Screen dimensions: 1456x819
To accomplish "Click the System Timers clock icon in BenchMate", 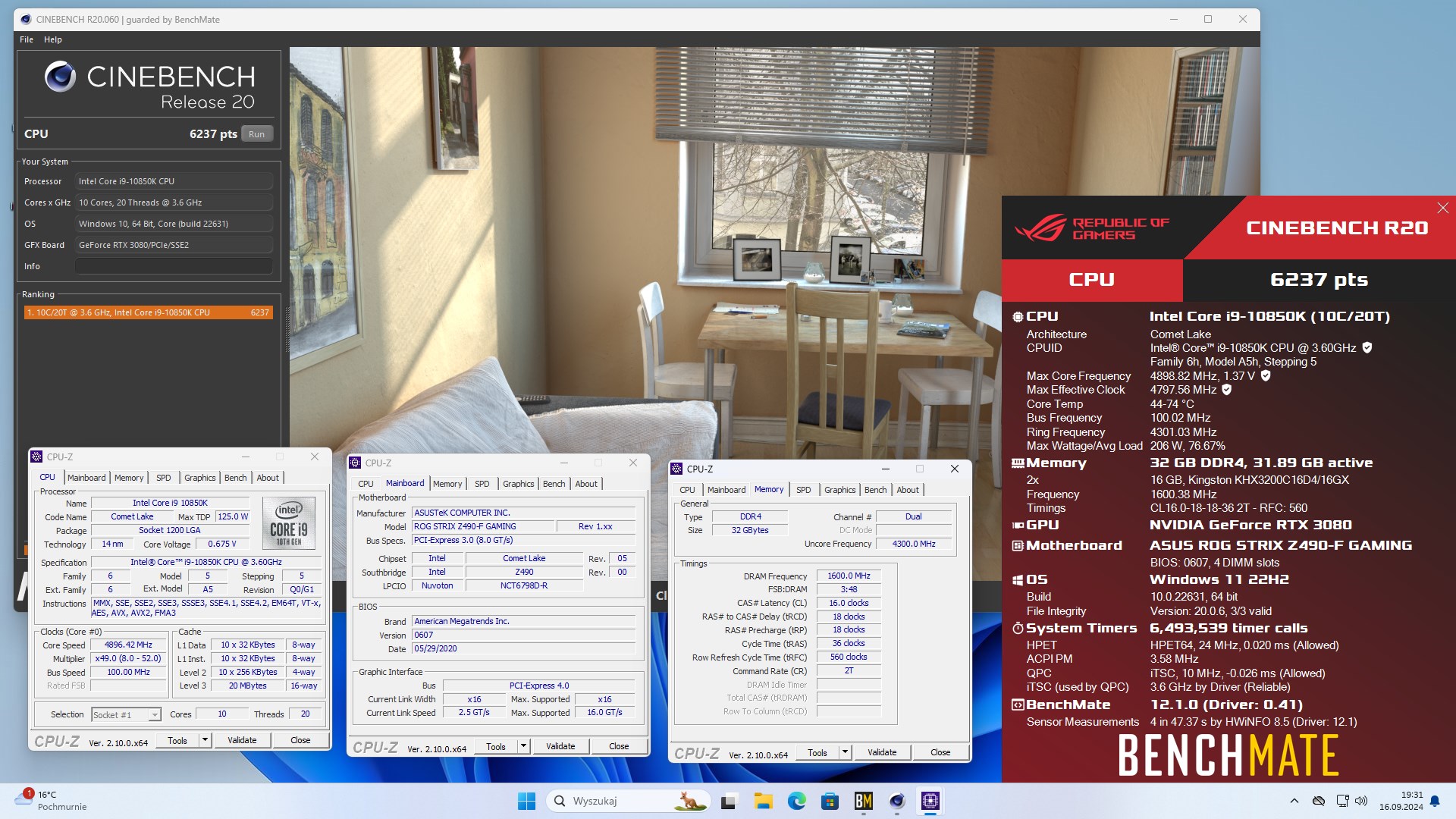I will (1018, 628).
